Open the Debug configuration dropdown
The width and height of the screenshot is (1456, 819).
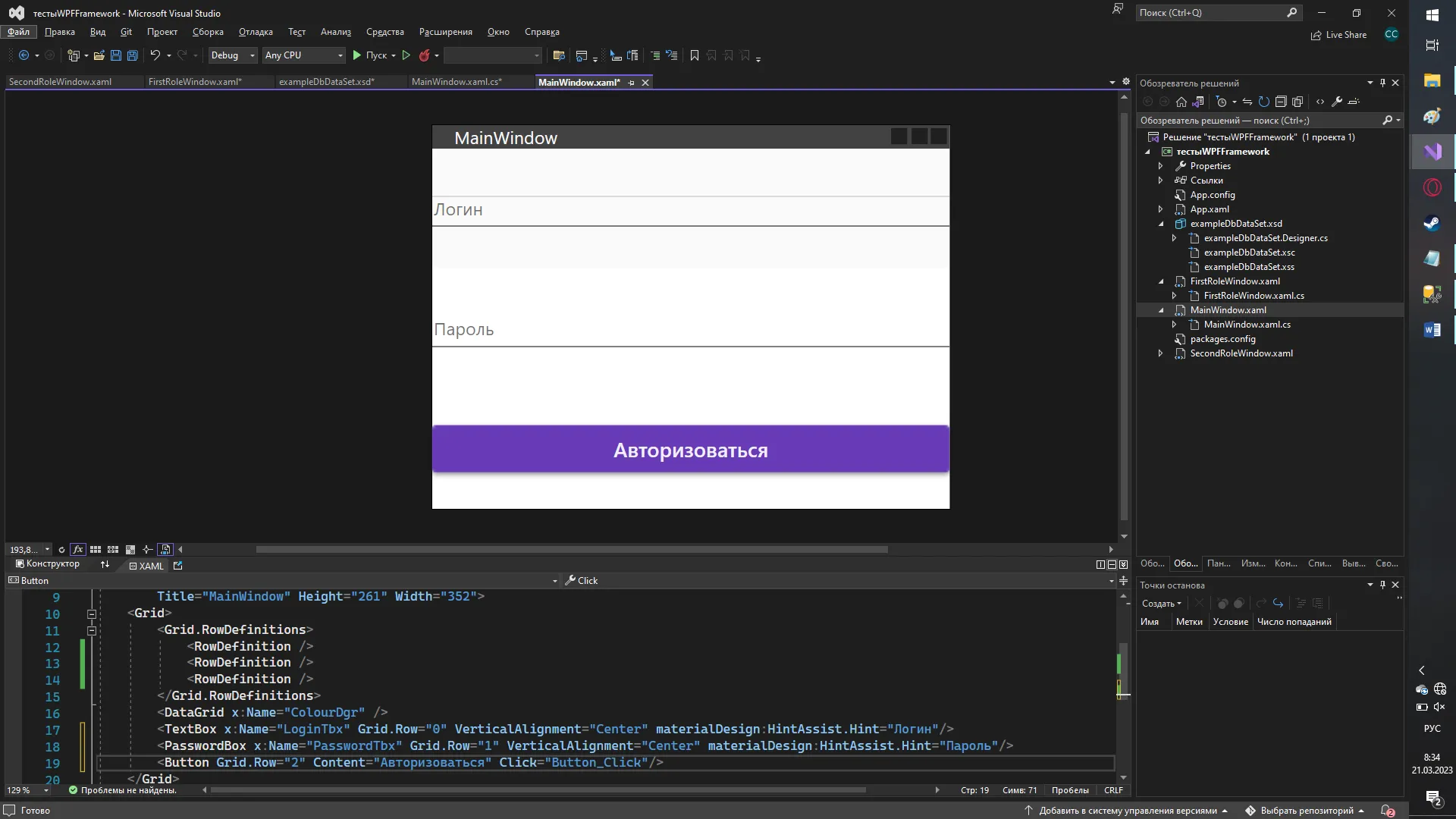coord(233,55)
